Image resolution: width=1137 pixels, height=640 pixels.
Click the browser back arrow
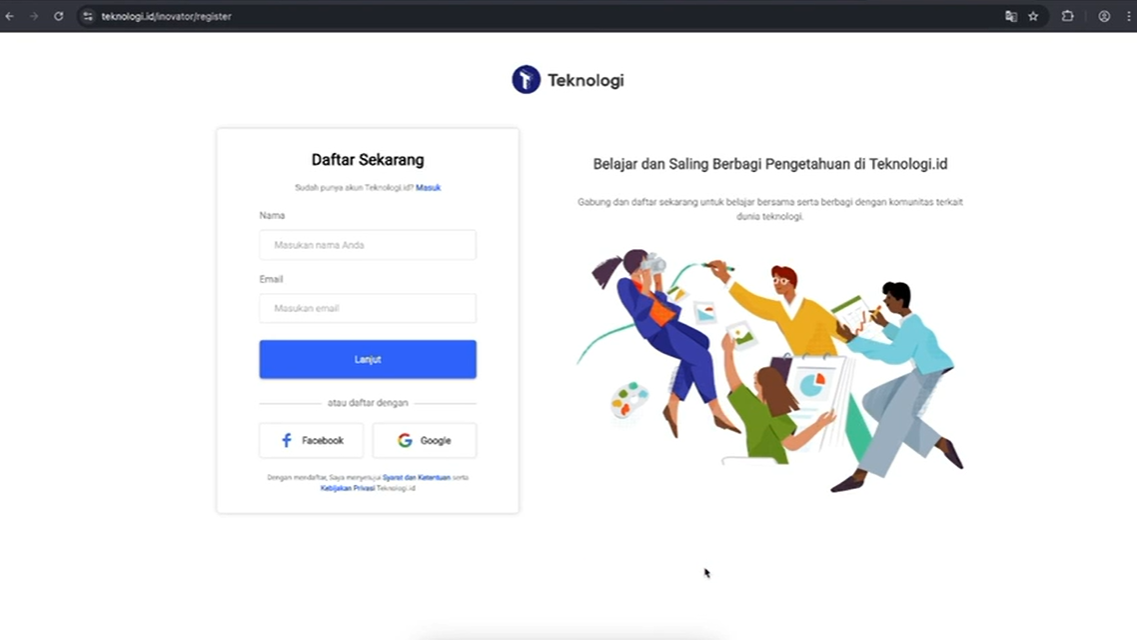pos(10,16)
